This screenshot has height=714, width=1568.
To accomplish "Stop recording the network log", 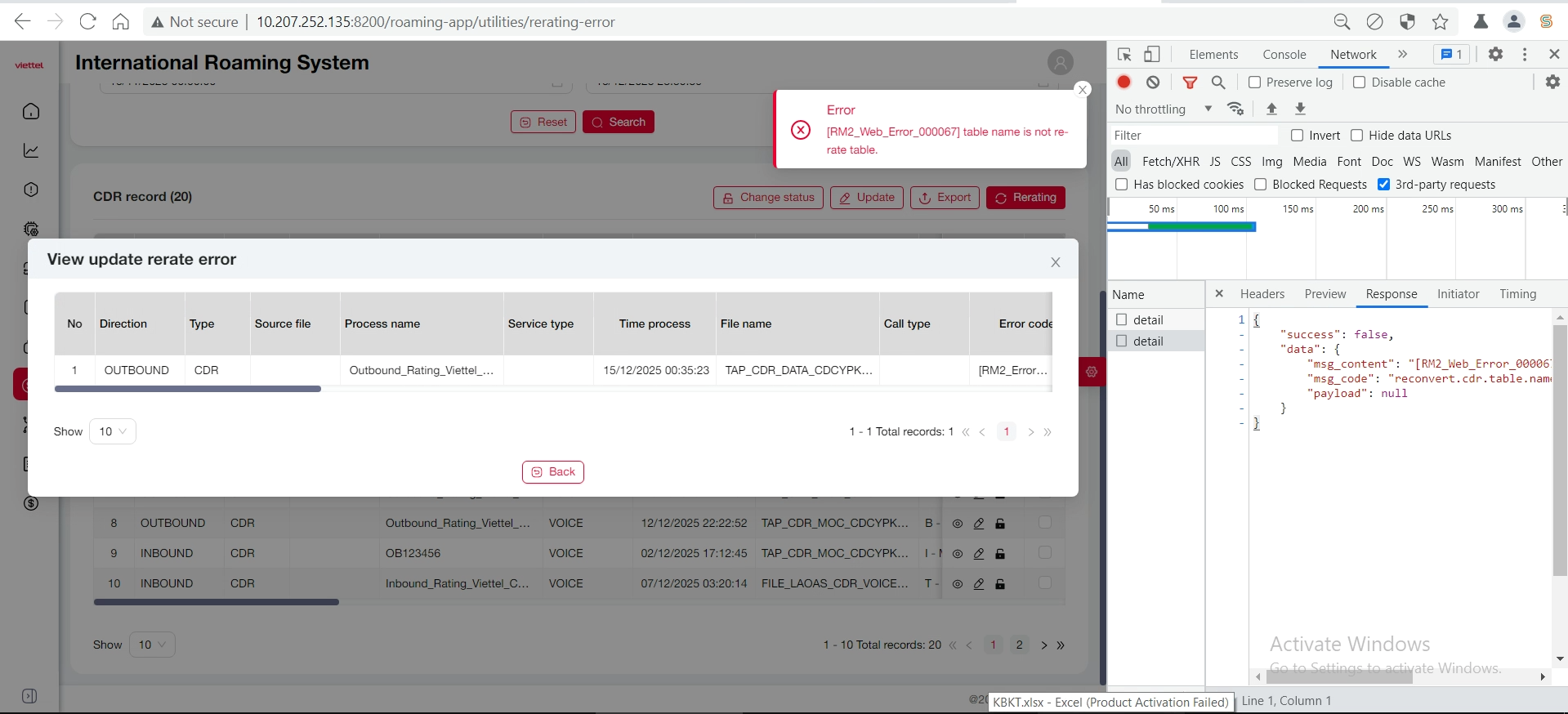I will [x=1124, y=82].
